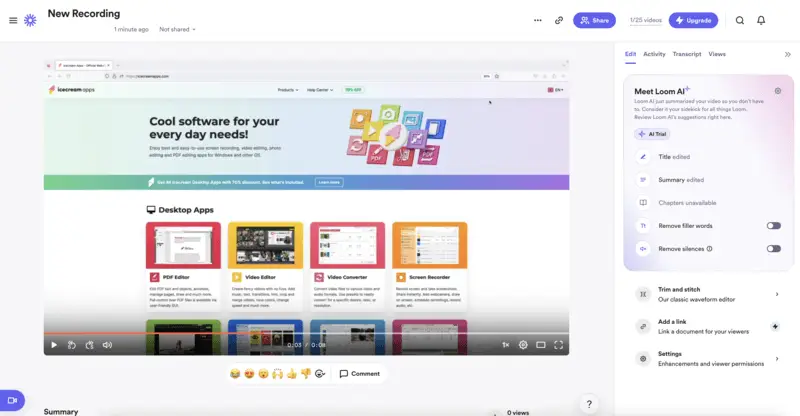Image resolution: width=800 pixels, height=416 pixels.
Task: Open the three-dot more options menu
Action: click(538, 20)
